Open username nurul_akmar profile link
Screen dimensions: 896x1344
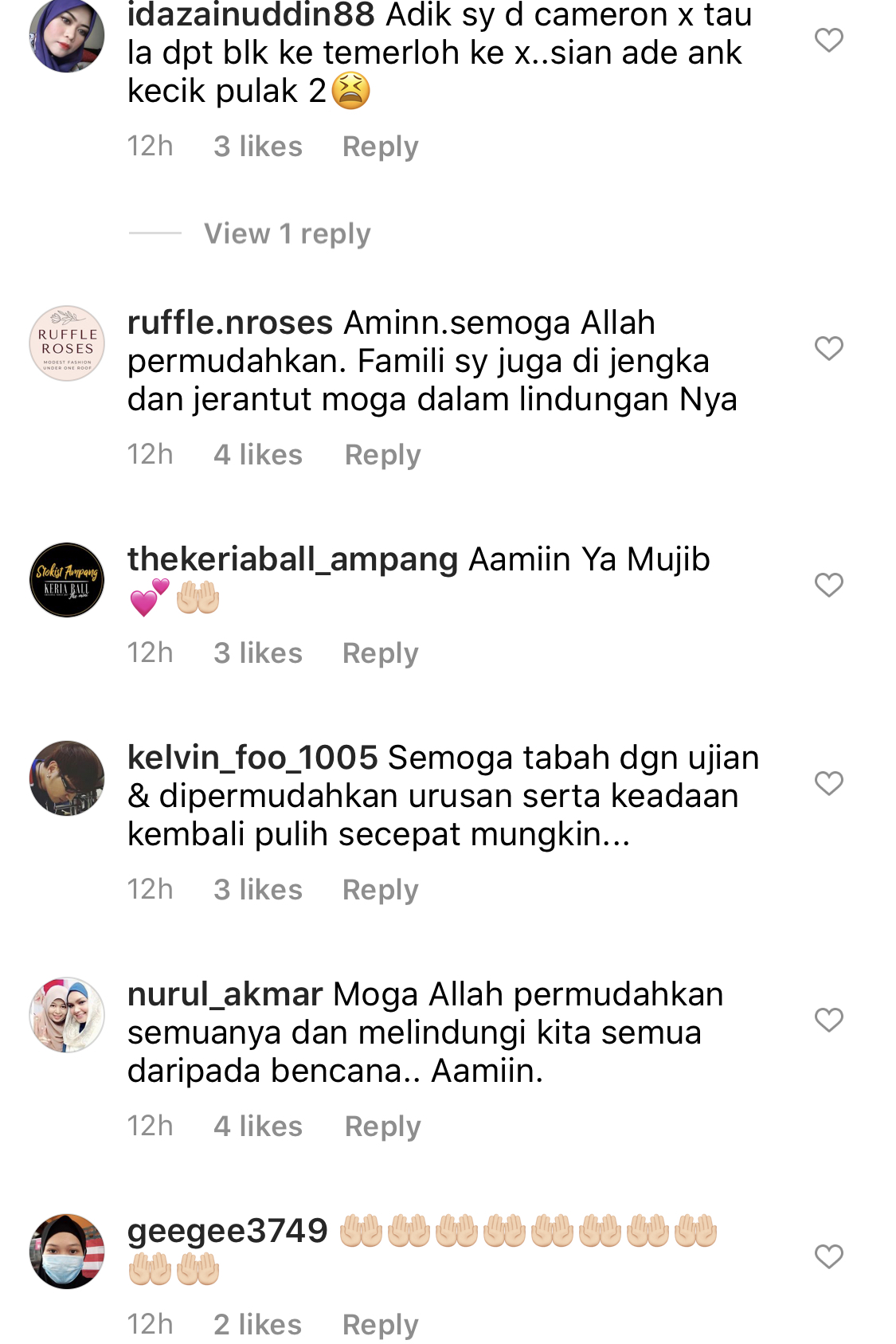pos(225,995)
